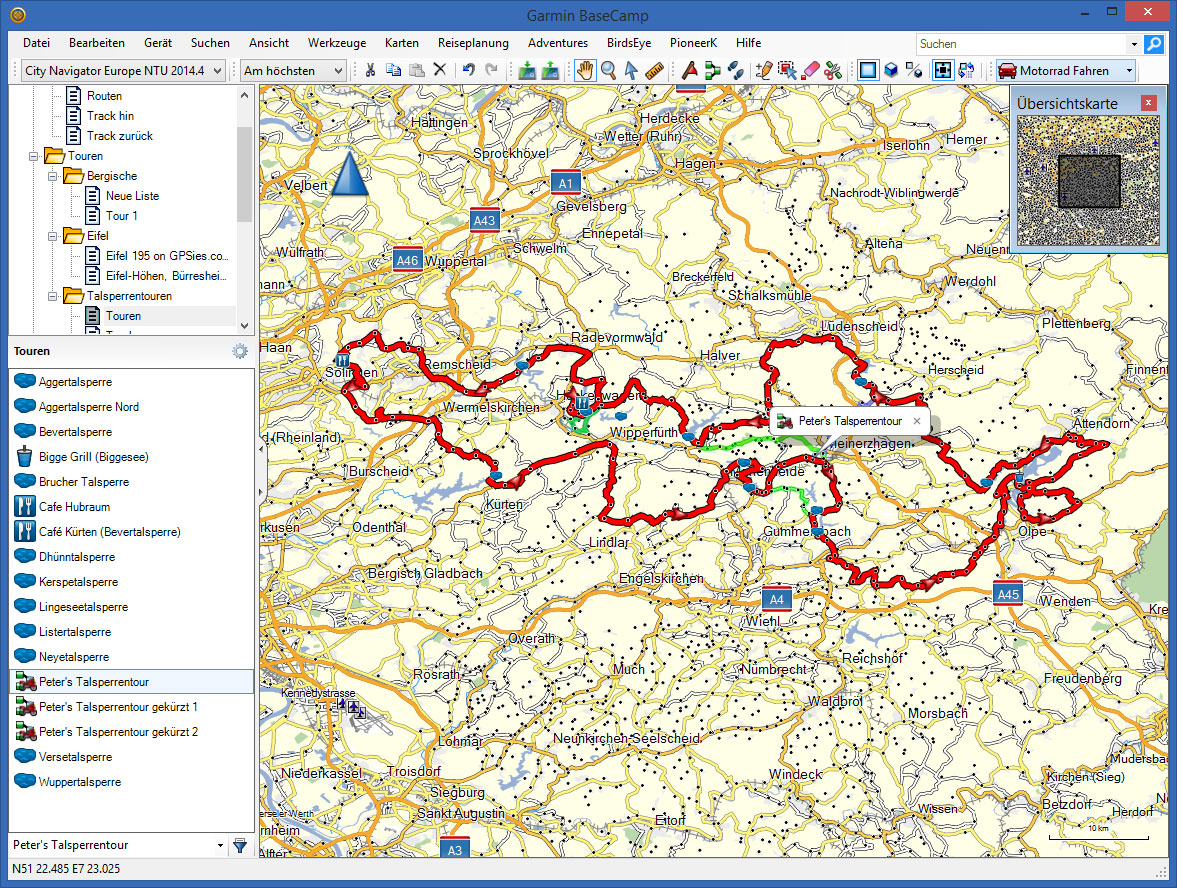Switch to the 3D map view
Screen dimensions: 1177x888
point(890,70)
